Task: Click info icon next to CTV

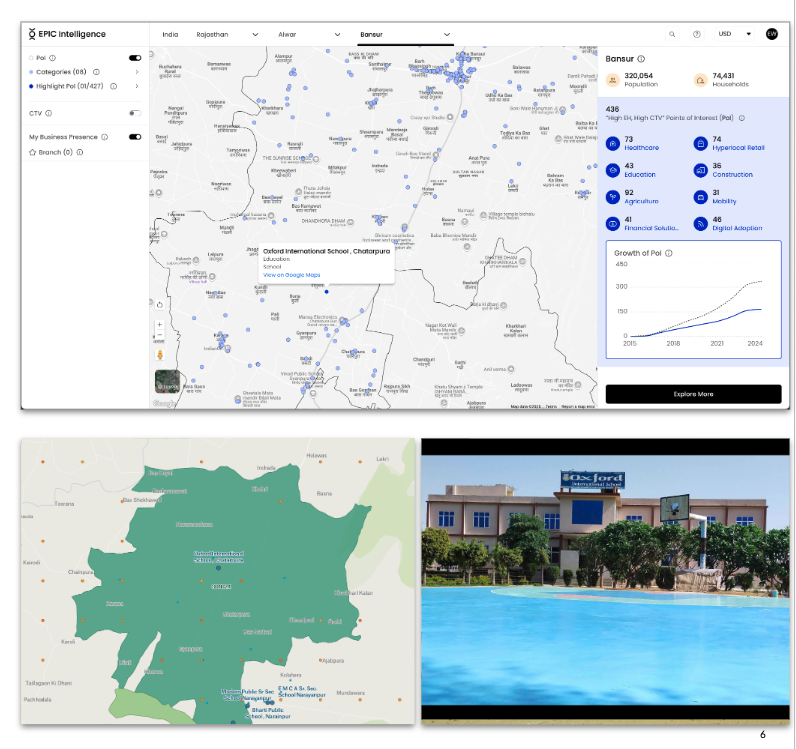Action: (x=49, y=113)
